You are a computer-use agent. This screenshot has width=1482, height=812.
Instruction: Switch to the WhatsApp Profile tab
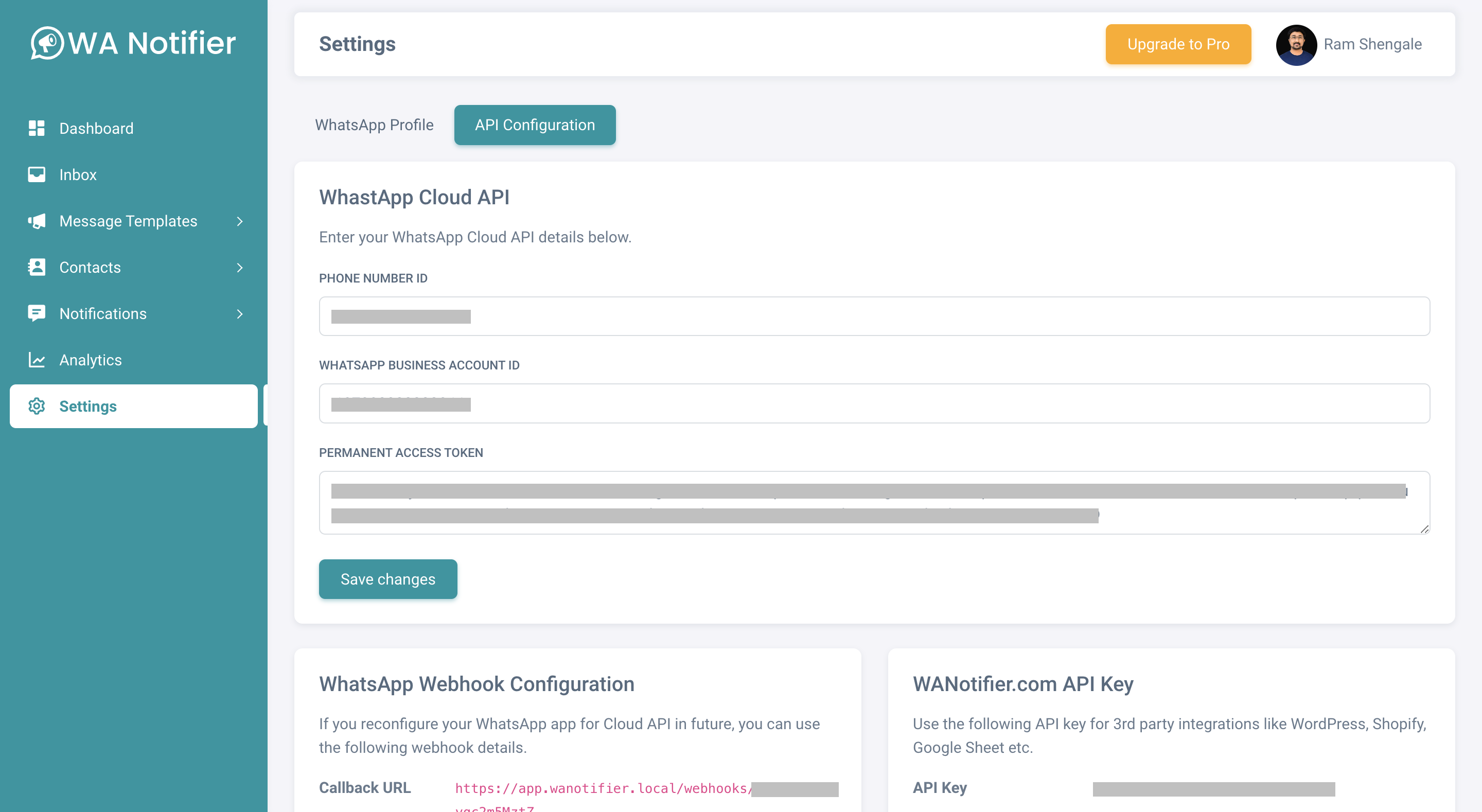click(x=374, y=125)
